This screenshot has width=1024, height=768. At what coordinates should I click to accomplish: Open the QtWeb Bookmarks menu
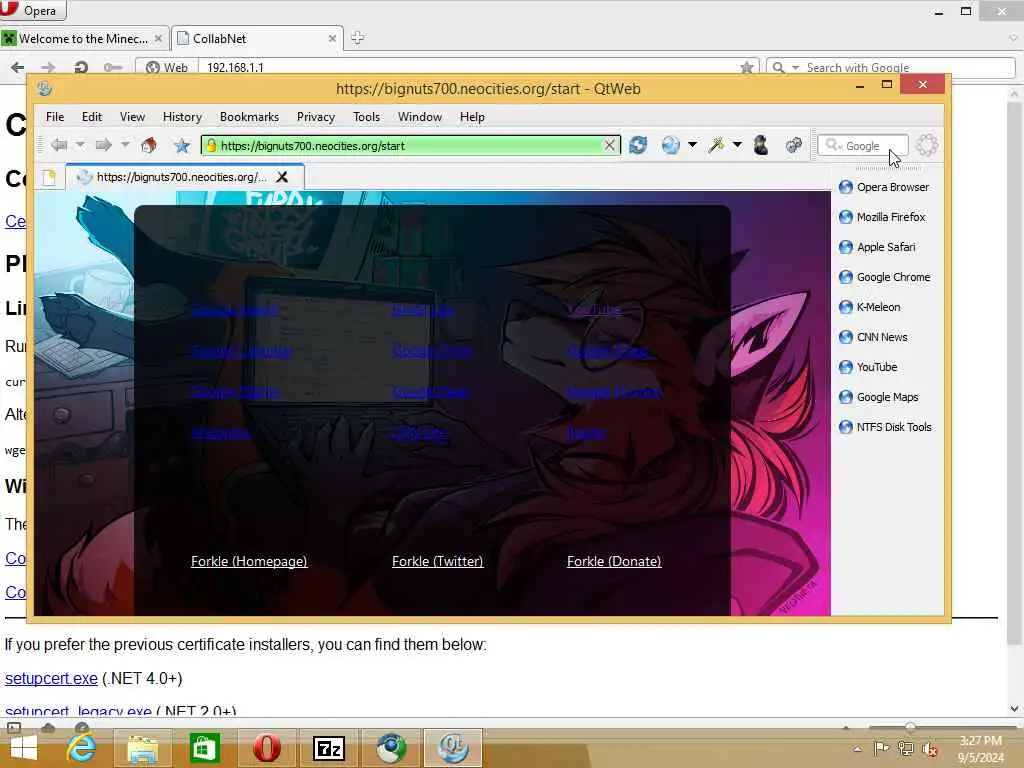(249, 117)
